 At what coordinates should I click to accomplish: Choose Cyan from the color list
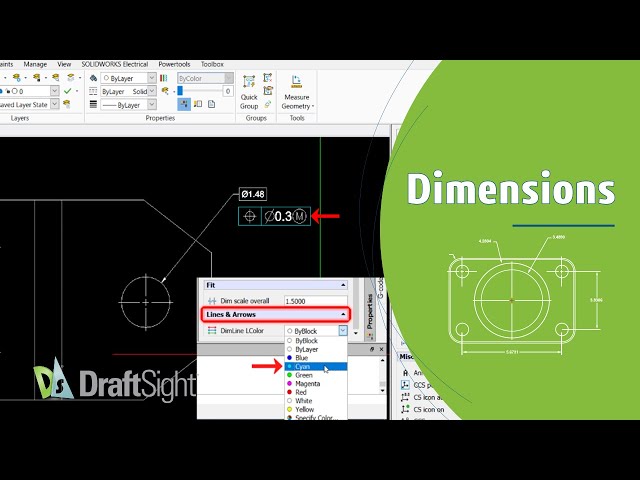pyautogui.click(x=316, y=367)
